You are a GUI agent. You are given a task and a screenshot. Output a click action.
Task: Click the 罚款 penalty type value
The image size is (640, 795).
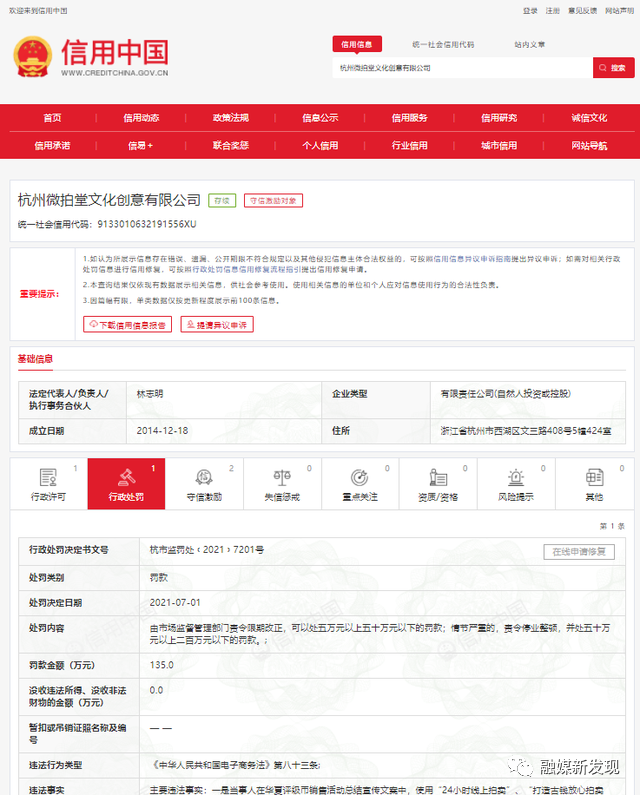tap(159, 577)
